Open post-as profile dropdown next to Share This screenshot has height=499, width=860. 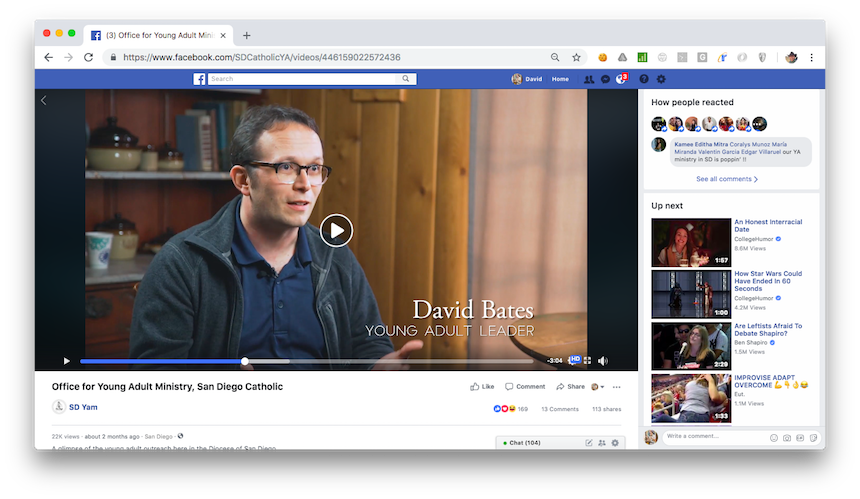point(597,387)
